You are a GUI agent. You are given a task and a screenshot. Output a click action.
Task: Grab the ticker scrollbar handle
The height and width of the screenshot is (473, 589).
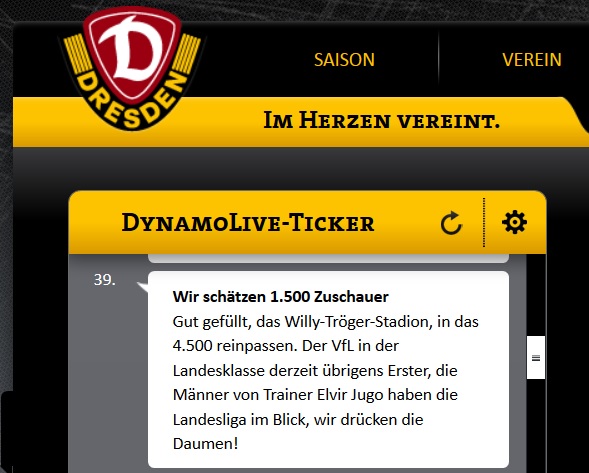[536, 358]
